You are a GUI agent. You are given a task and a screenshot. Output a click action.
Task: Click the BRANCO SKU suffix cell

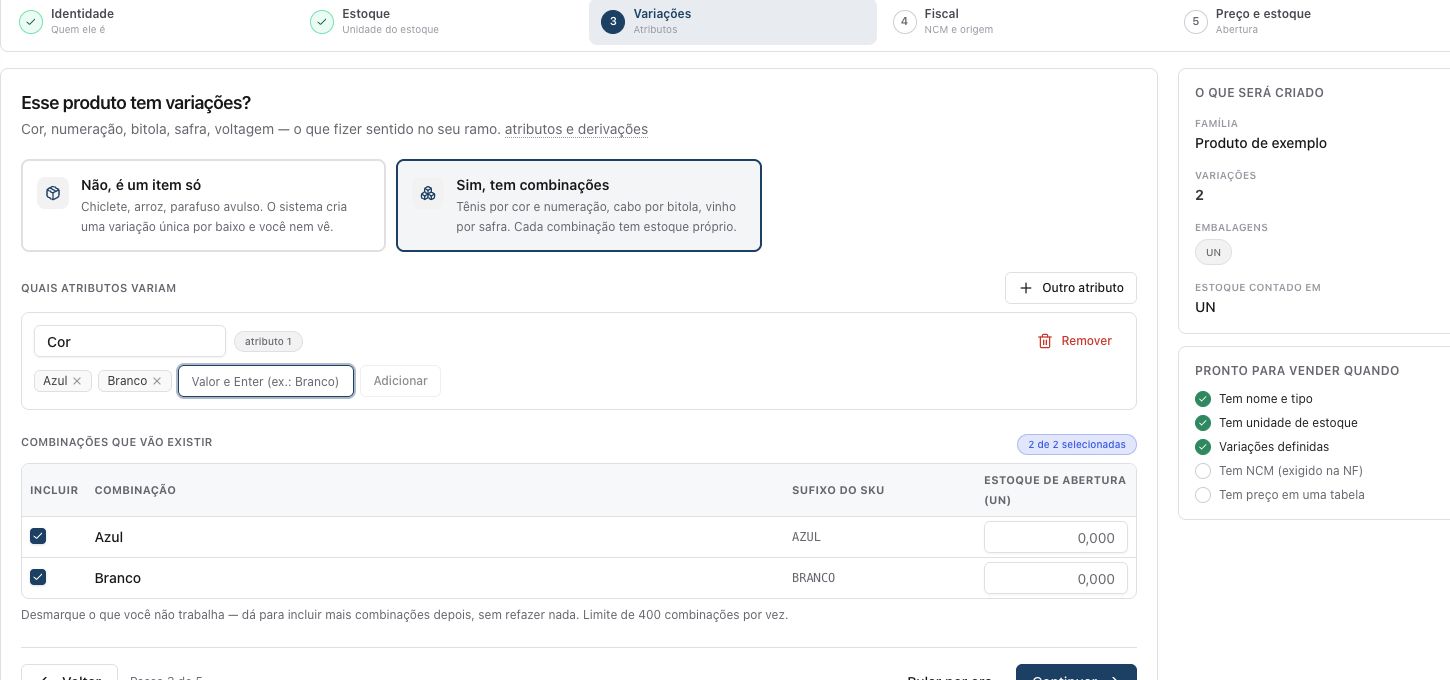pos(813,578)
